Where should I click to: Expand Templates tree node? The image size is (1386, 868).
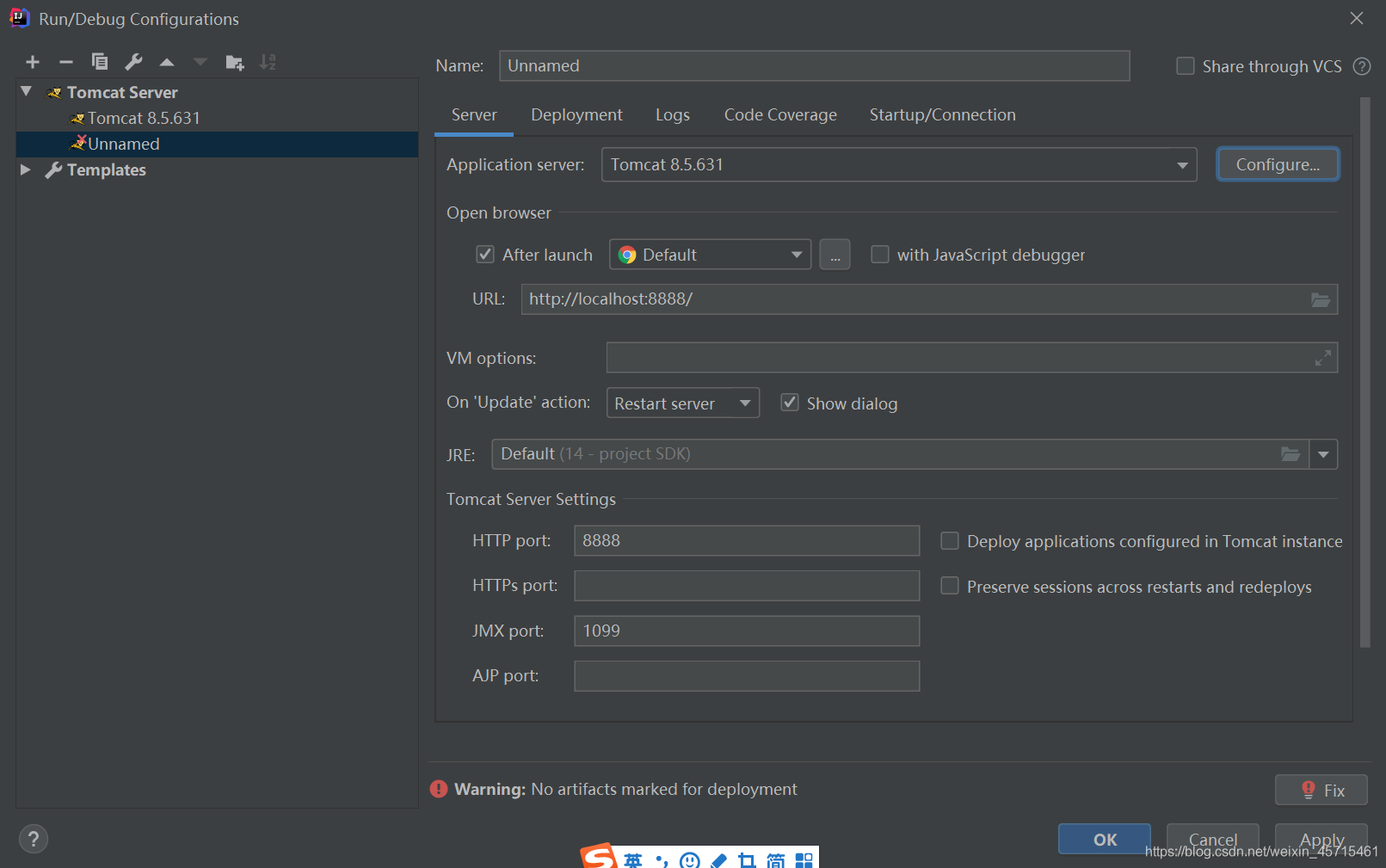click(26, 169)
